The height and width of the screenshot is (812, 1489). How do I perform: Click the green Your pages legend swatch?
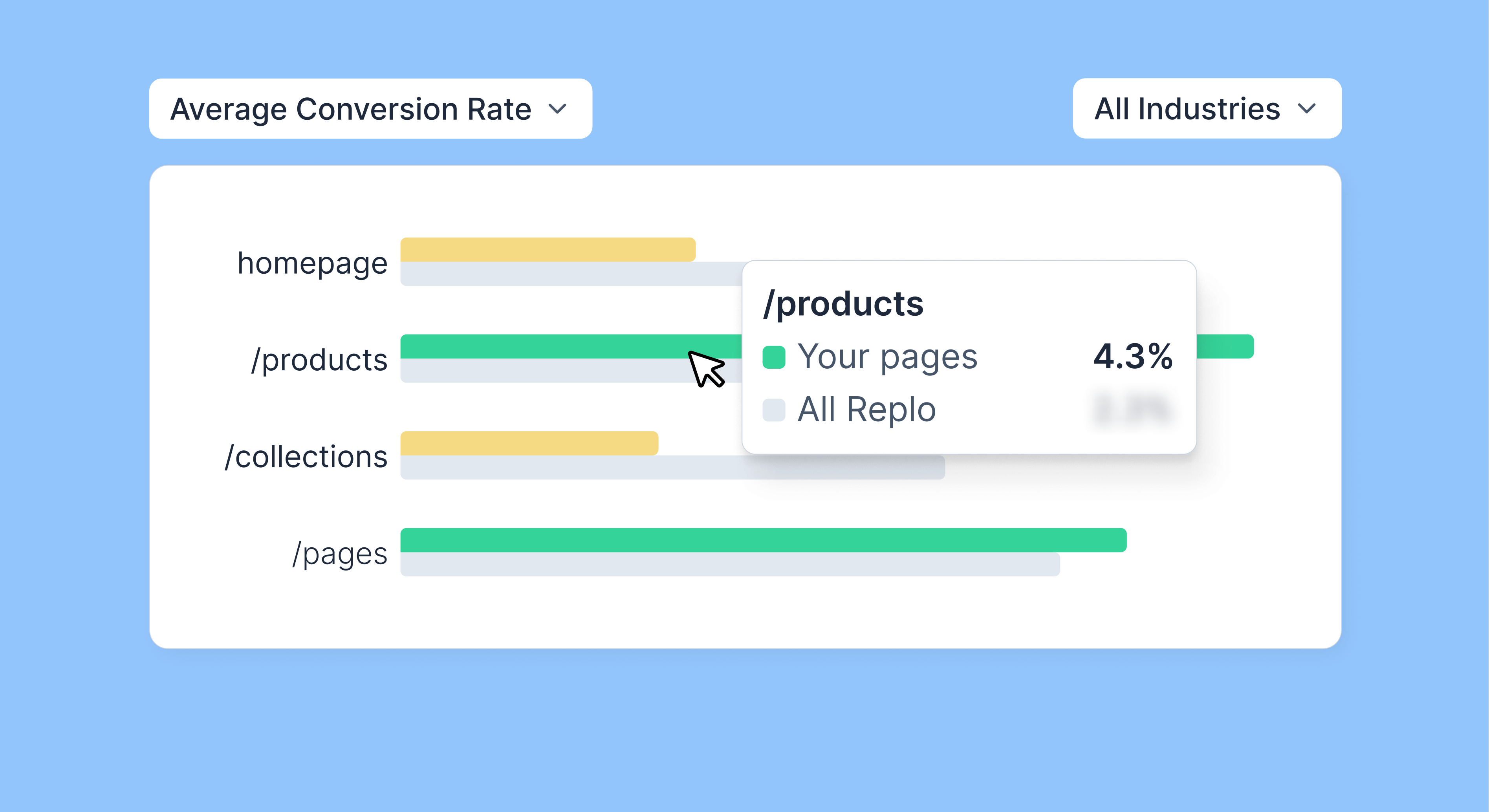pos(773,357)
